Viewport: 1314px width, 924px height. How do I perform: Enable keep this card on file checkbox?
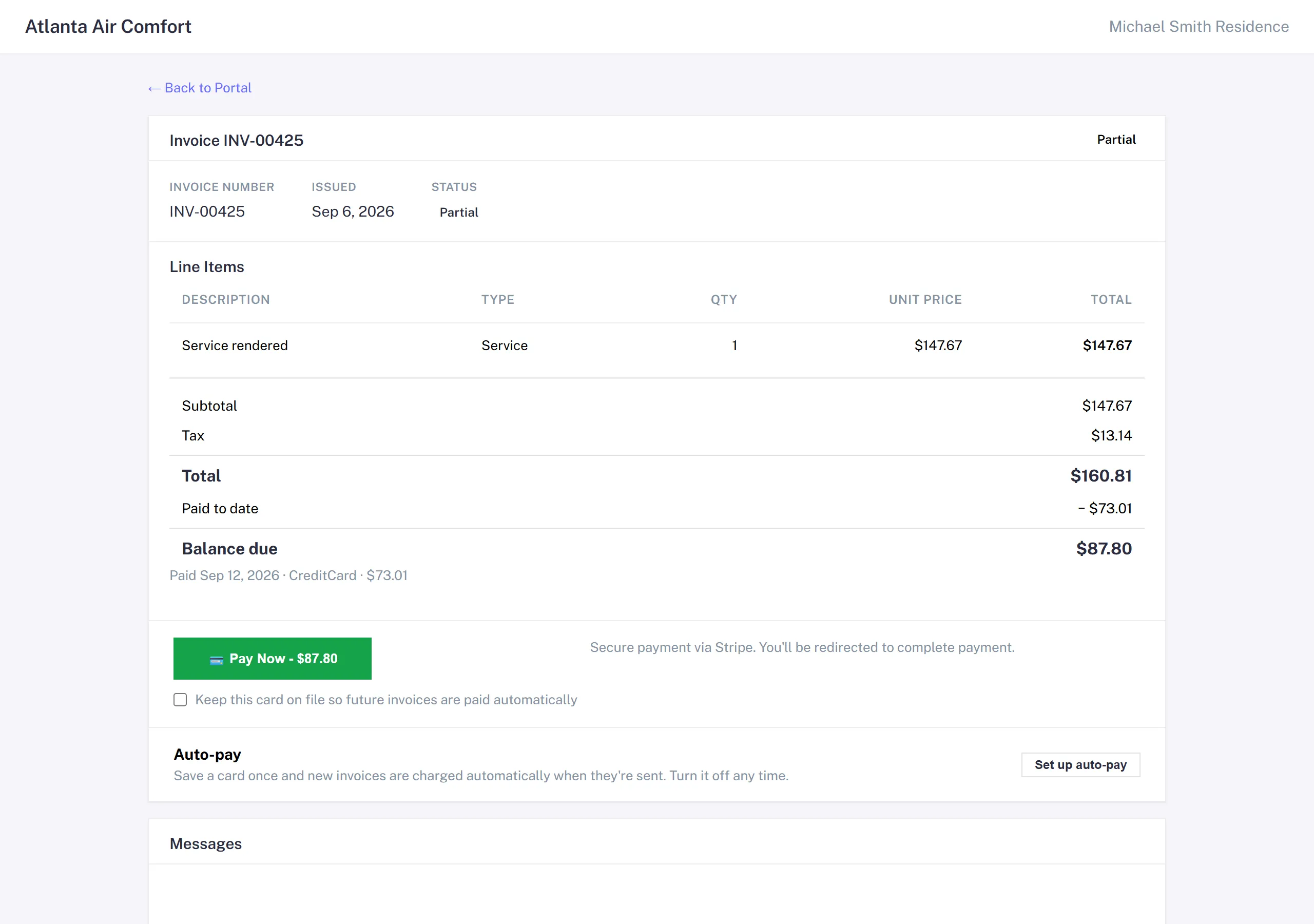click(180, 700)
